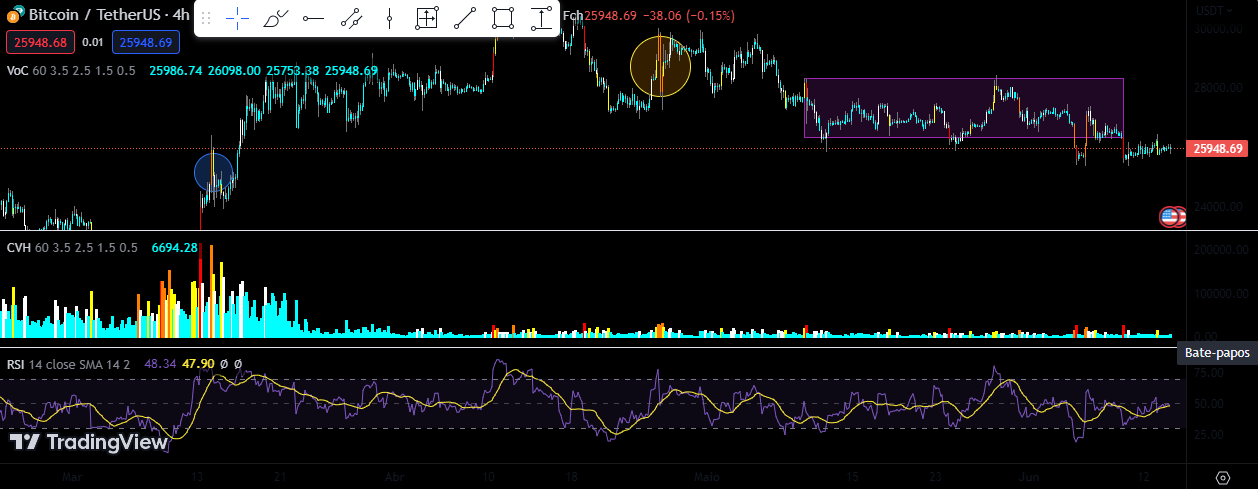Viewport: 1258px width, 489px height.
Task: Select the price range measure tool
Action: (427, 18)
